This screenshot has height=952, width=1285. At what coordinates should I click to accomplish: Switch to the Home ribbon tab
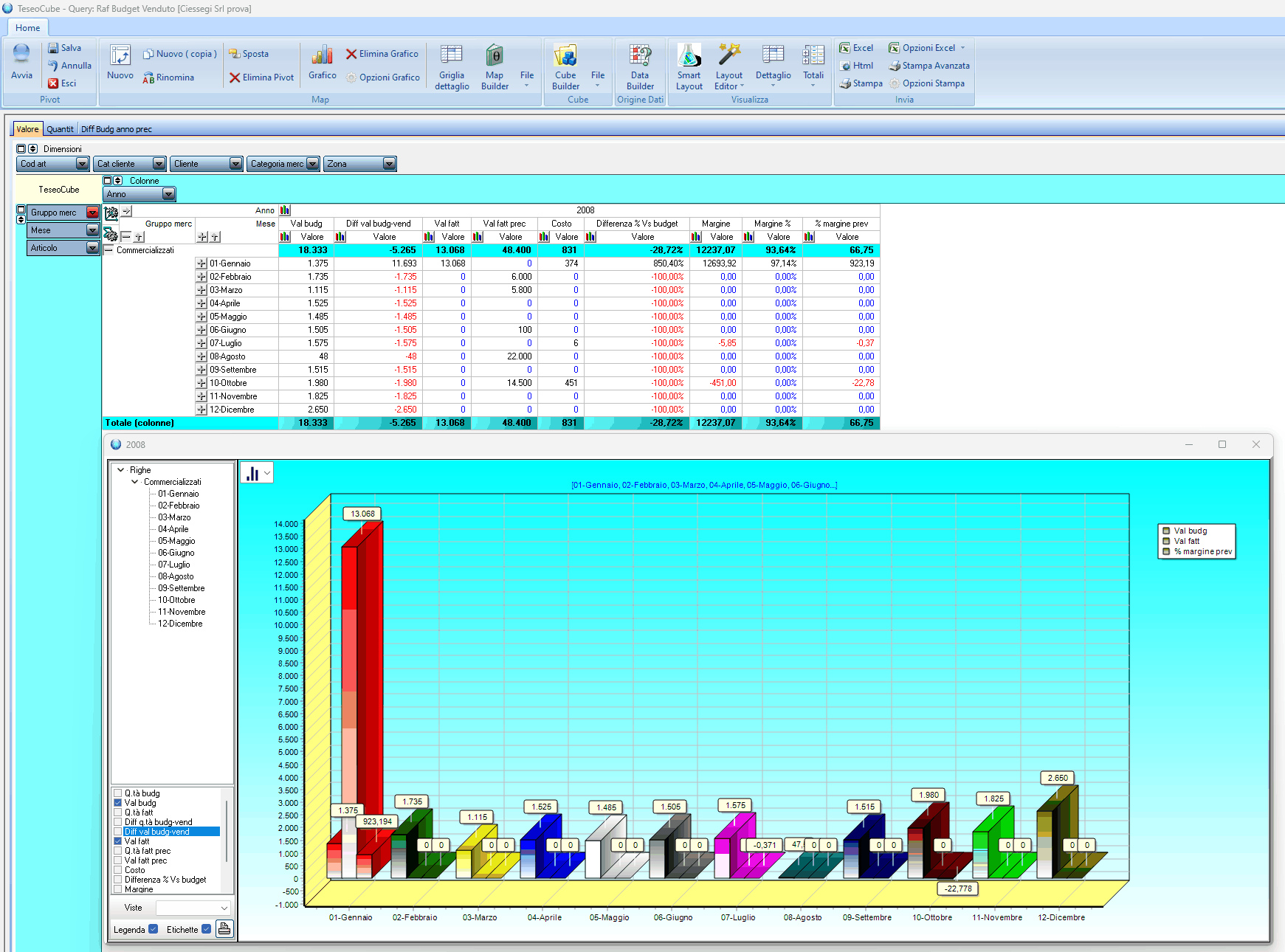pyautogui.click(x=28, y=28)
